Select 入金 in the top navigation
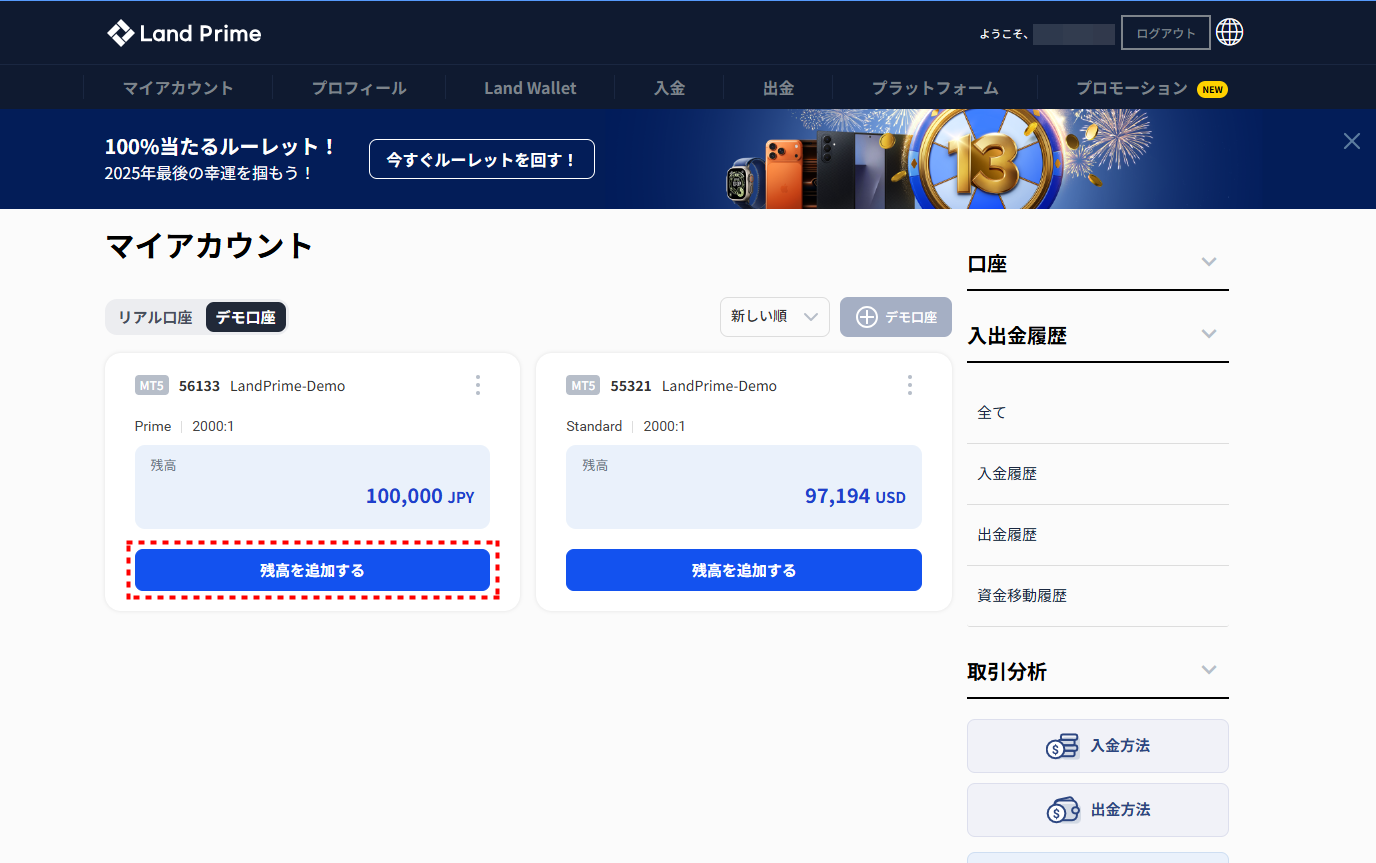Image resolution: width=1376 pixels, height=863 pixels. tap(670, 88)
